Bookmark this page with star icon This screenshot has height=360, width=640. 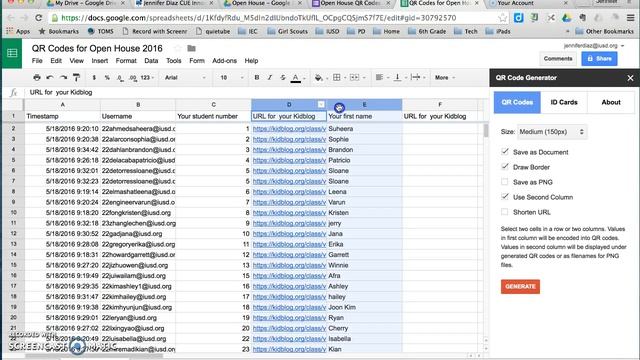[x=502, y=18]
